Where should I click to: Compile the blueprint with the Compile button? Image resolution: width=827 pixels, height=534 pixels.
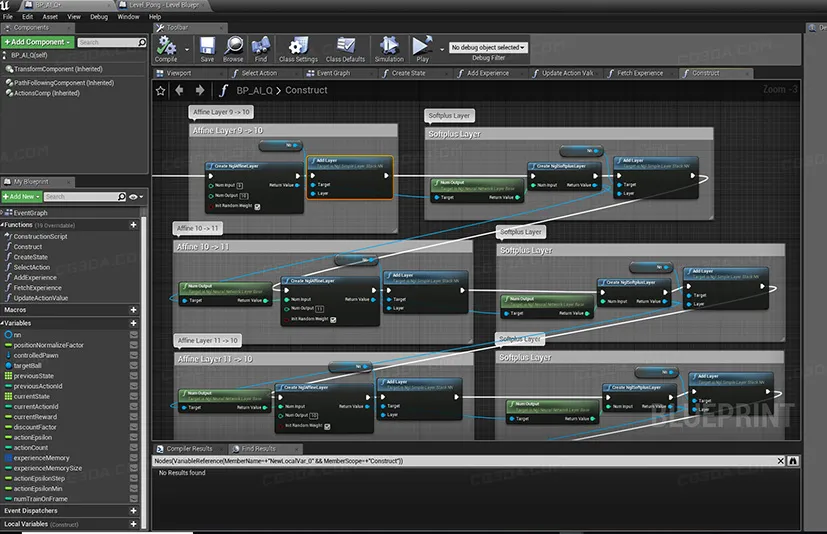tap(166, 49)
